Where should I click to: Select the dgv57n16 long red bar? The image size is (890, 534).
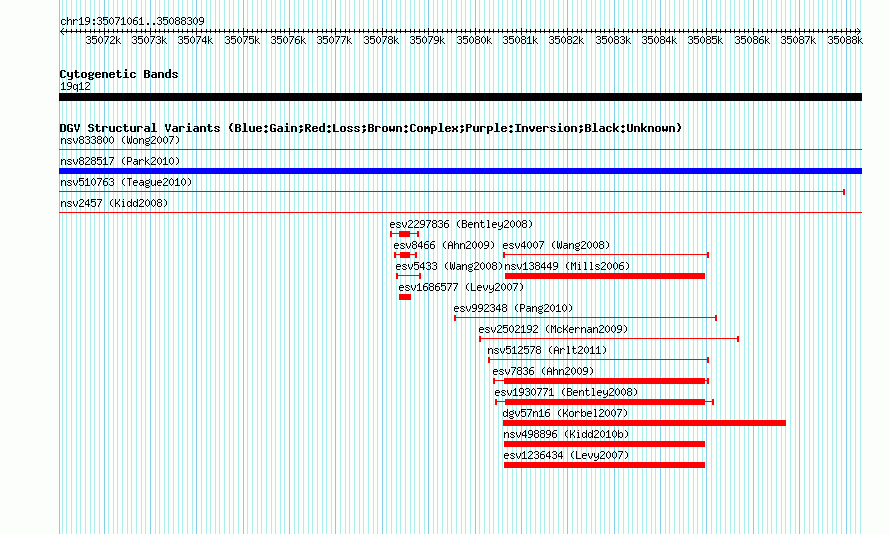click(644, 423)
